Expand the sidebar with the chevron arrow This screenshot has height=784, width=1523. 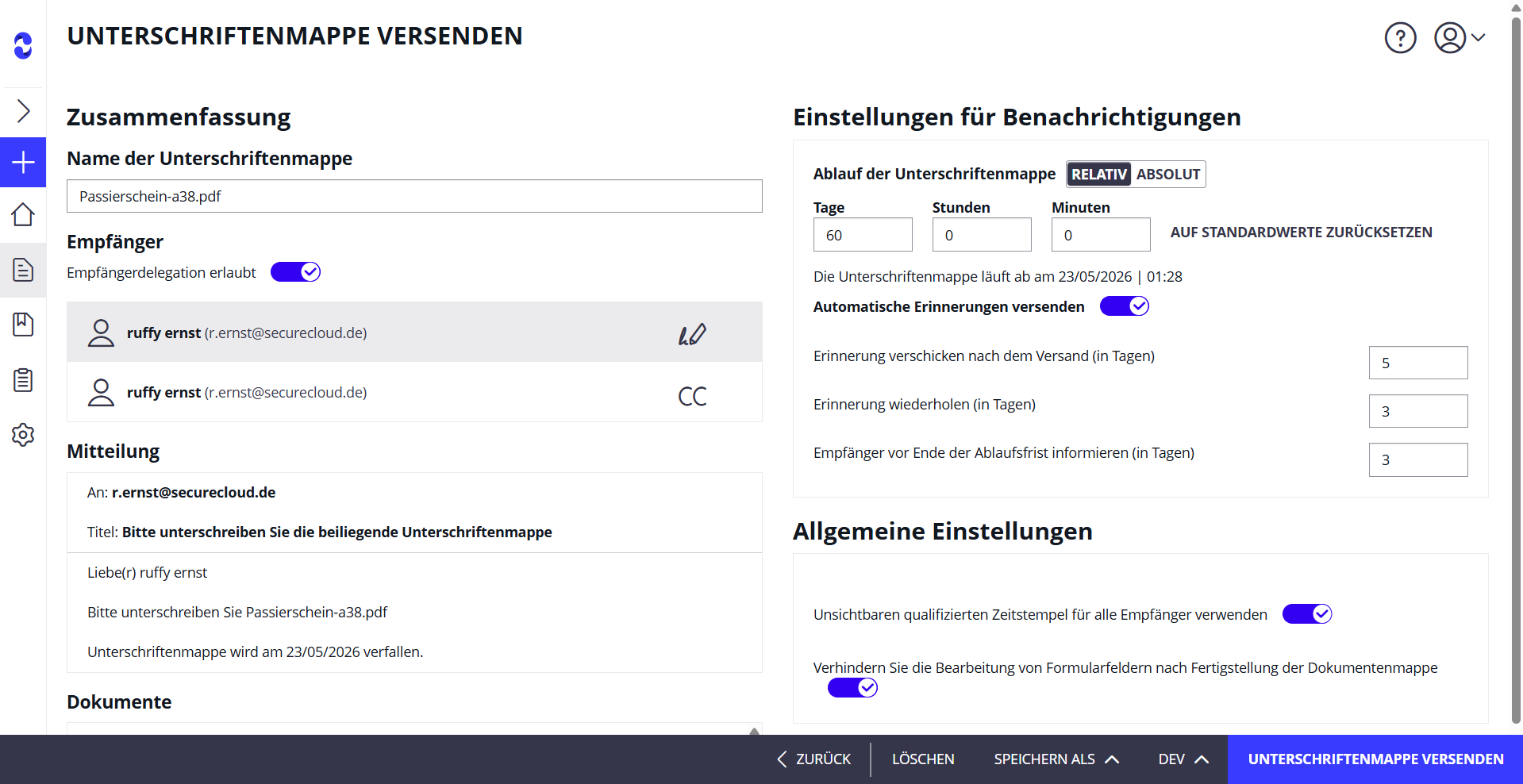click(x=23, y=111)
